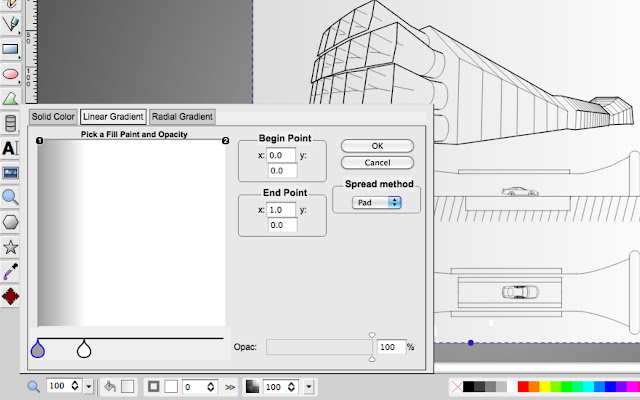Viewport: 640px width, 400px height.
Task: Click the gradient begin point marker 1
Action: pyautogui.click(x=40, y=141)
